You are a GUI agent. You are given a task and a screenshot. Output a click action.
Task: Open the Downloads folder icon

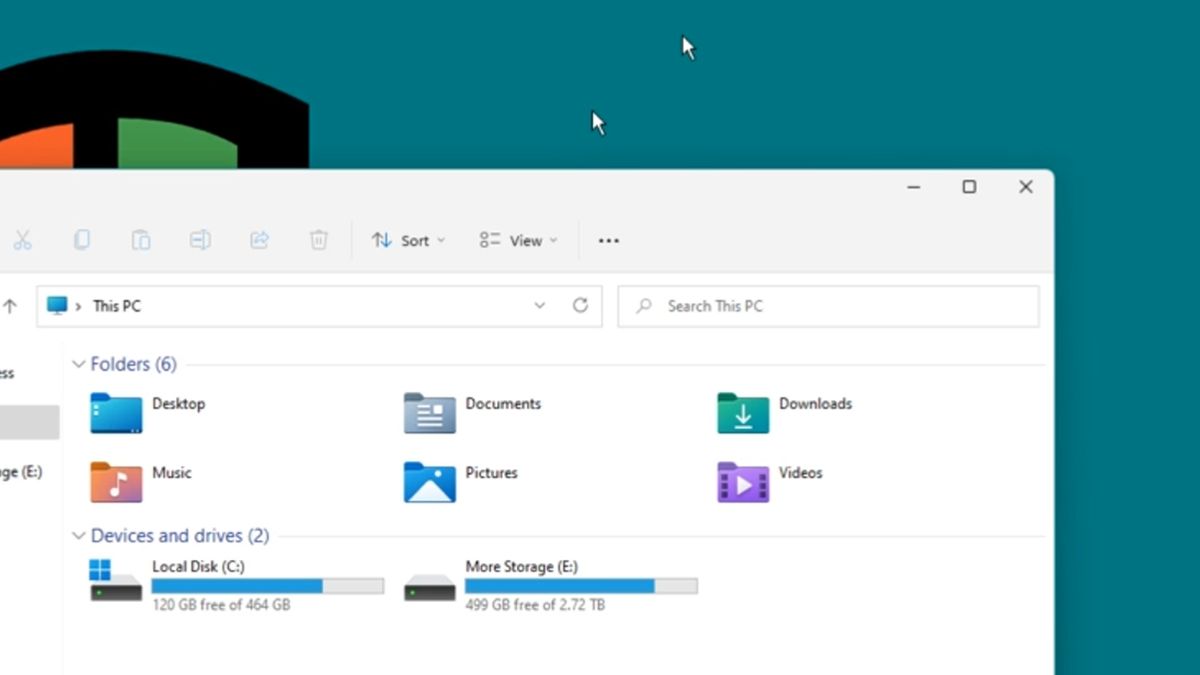(x=741, y=412)
